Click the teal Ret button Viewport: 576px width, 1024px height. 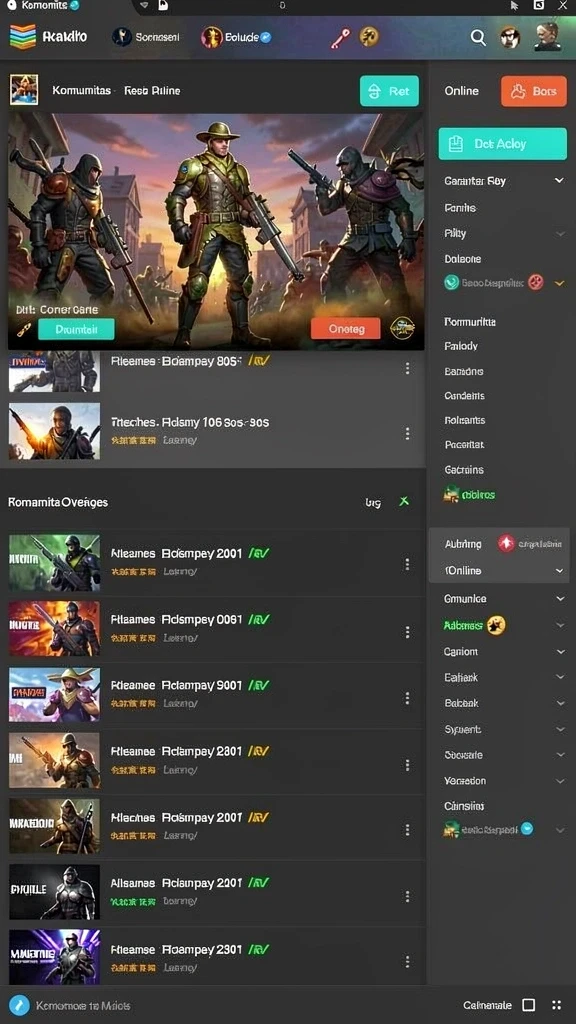(389, 91)
